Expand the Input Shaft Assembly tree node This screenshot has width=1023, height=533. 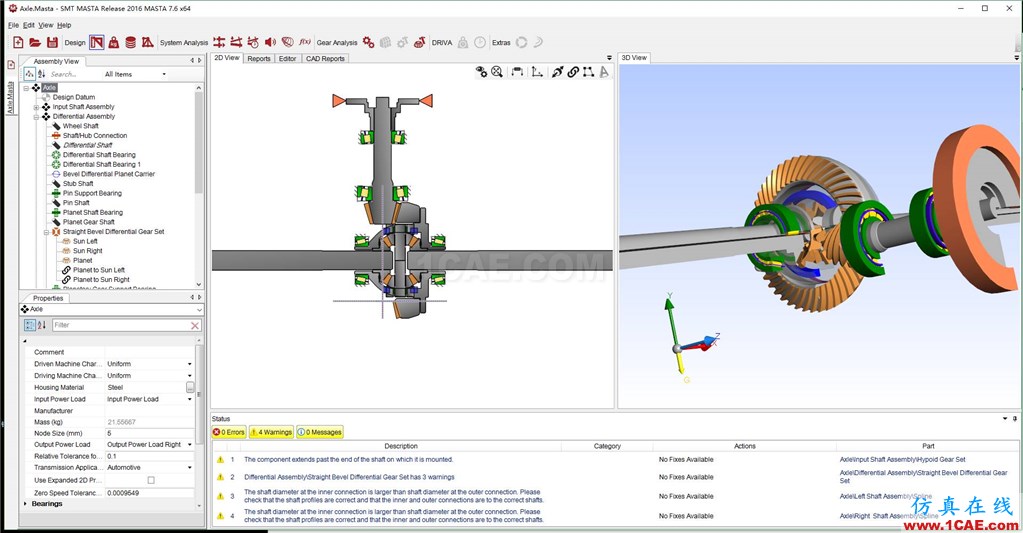37,107
